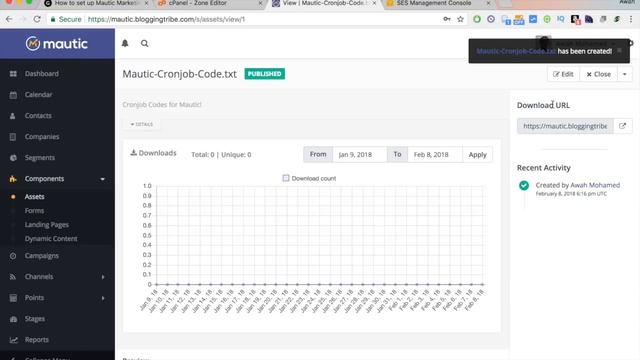
Task: Click Mautic-Cronjob-Code.txt link in notification
Action: click(x=516, y=51)
